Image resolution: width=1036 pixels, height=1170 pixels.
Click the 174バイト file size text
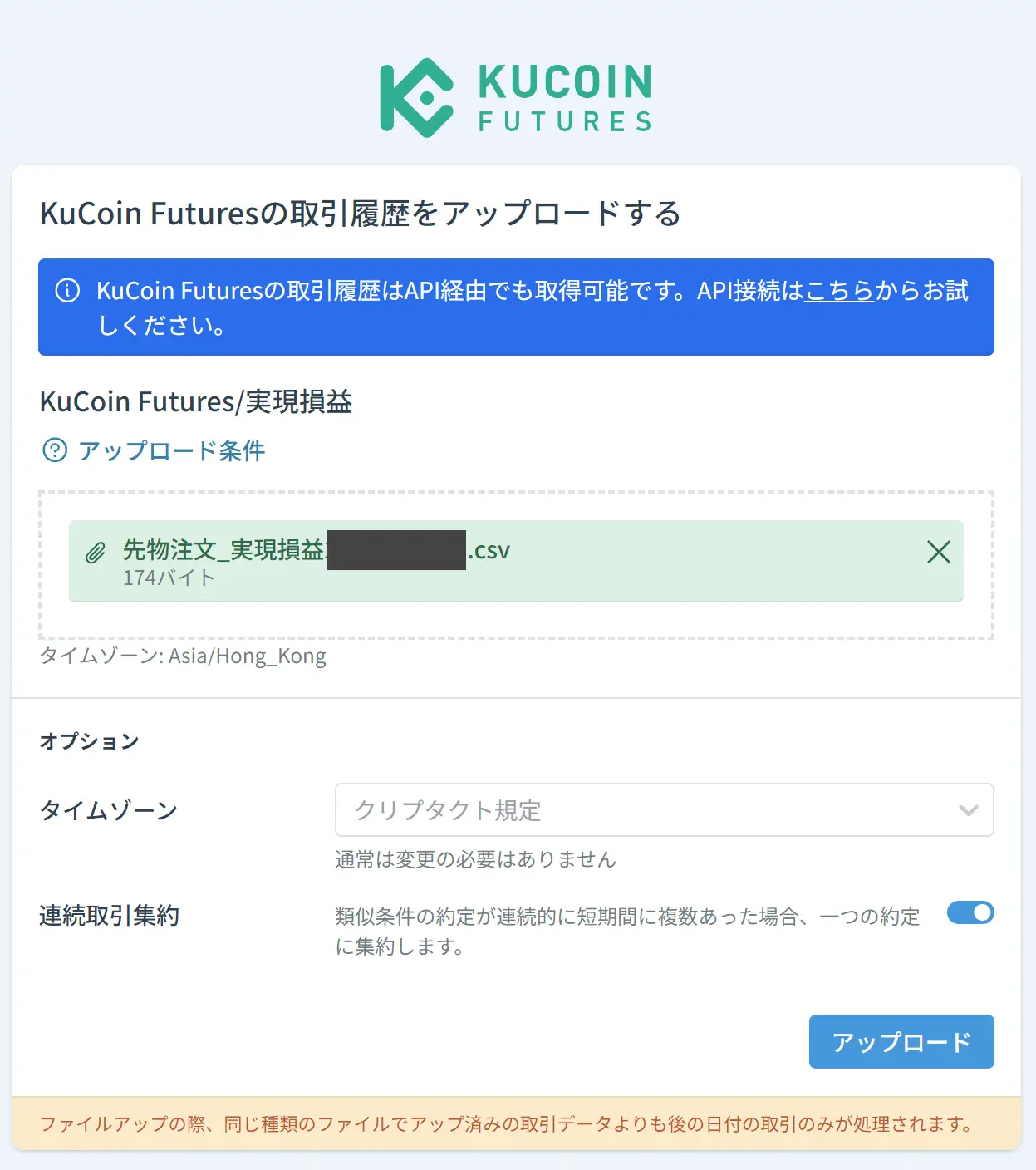tap(169, 578)
